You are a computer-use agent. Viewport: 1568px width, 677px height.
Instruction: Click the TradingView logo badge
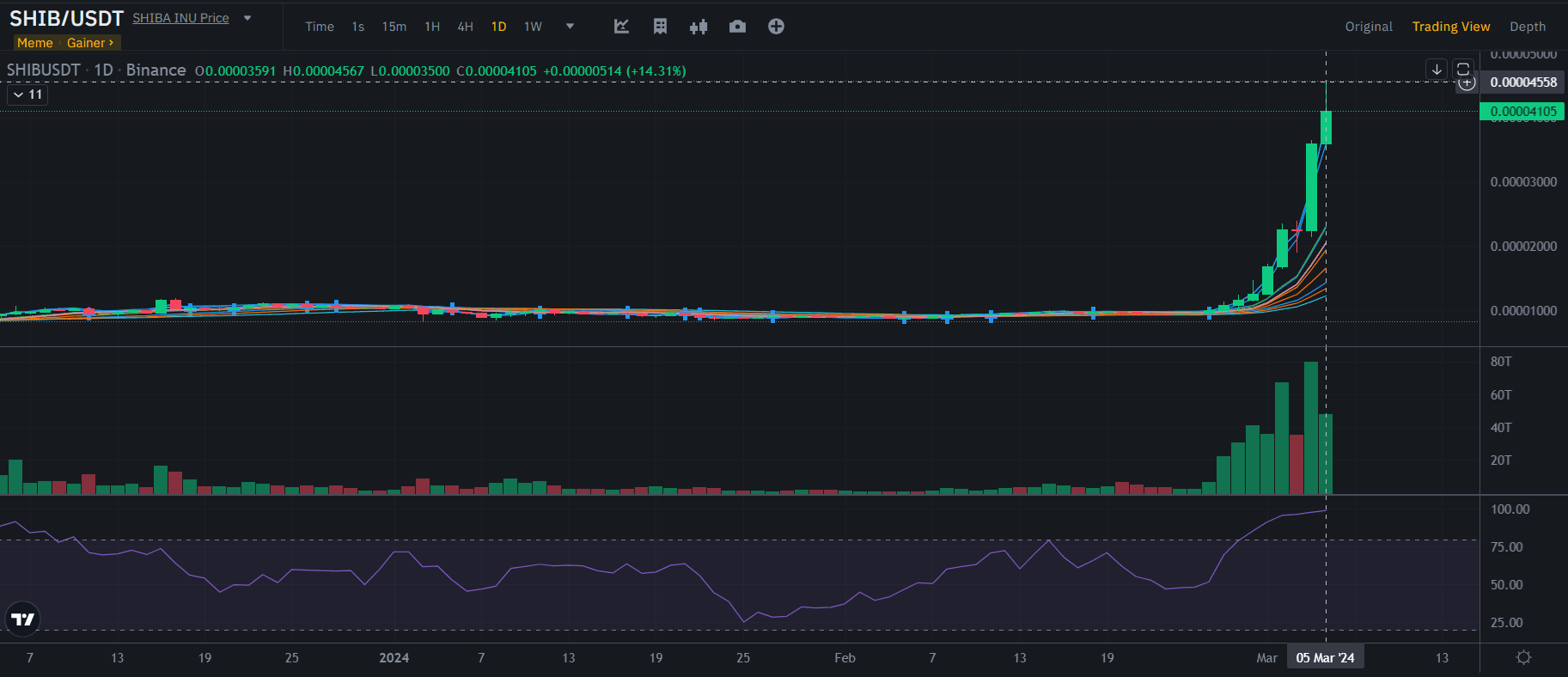(23, 619)
